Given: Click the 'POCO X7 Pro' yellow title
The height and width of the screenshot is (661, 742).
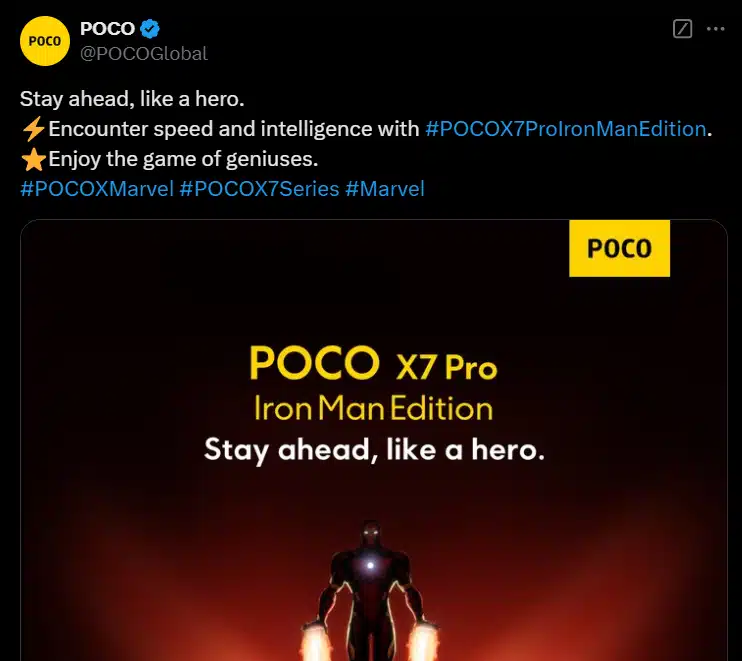Looking at the screenshot, I should click(x=373, y=363).
